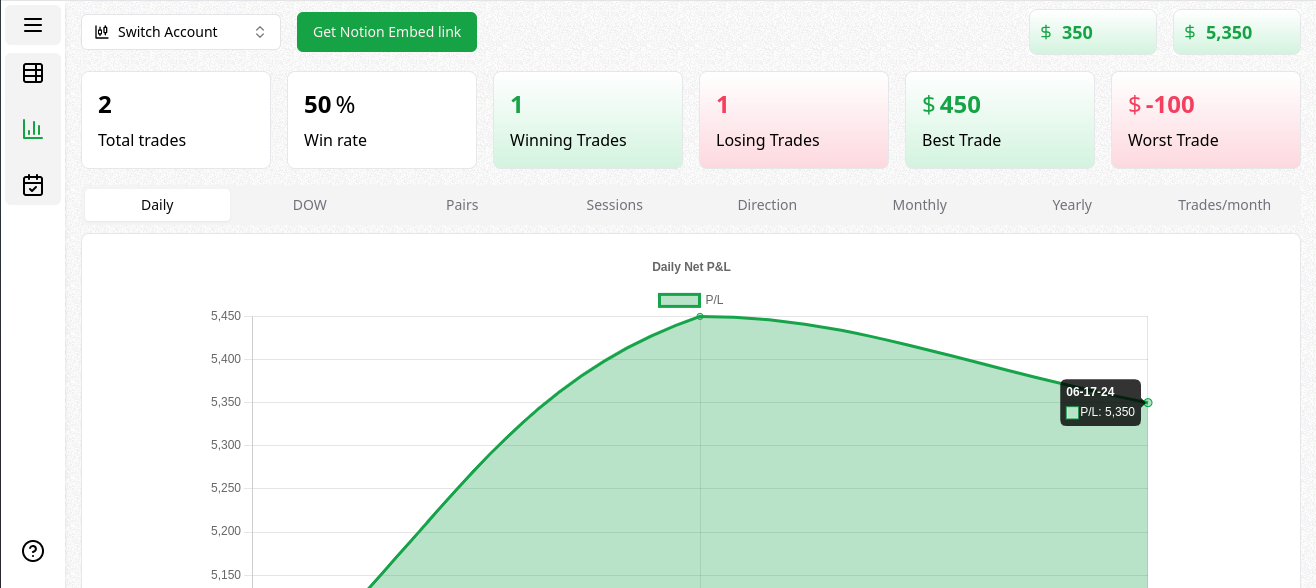Click the 06-17-24 tooltip date
Screen dimensions: 1316x588
pyautogui.click(x=1090, y=392)
